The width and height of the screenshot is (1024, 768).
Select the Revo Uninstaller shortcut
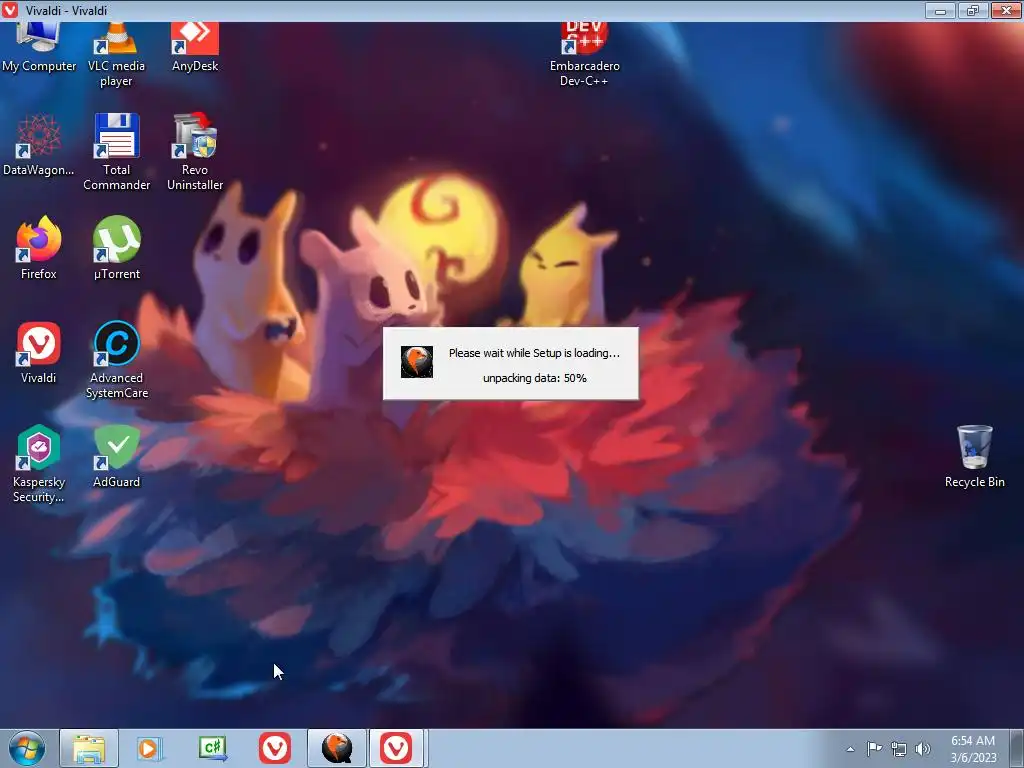[x=195, y=152]
